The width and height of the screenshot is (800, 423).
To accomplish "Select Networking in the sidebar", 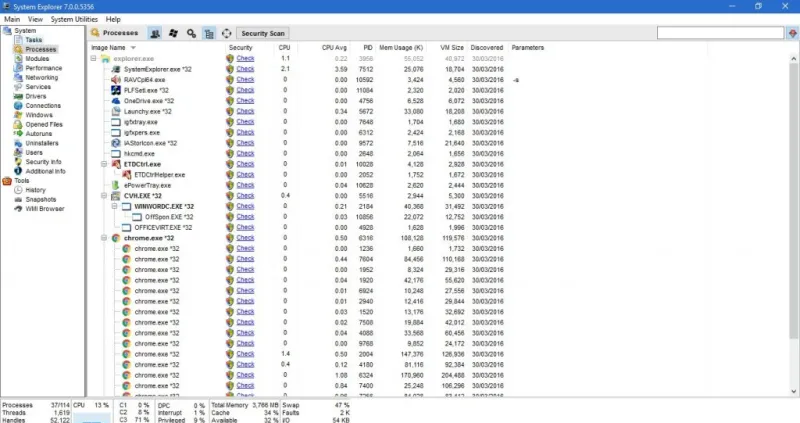I will [x=41, y=77].
